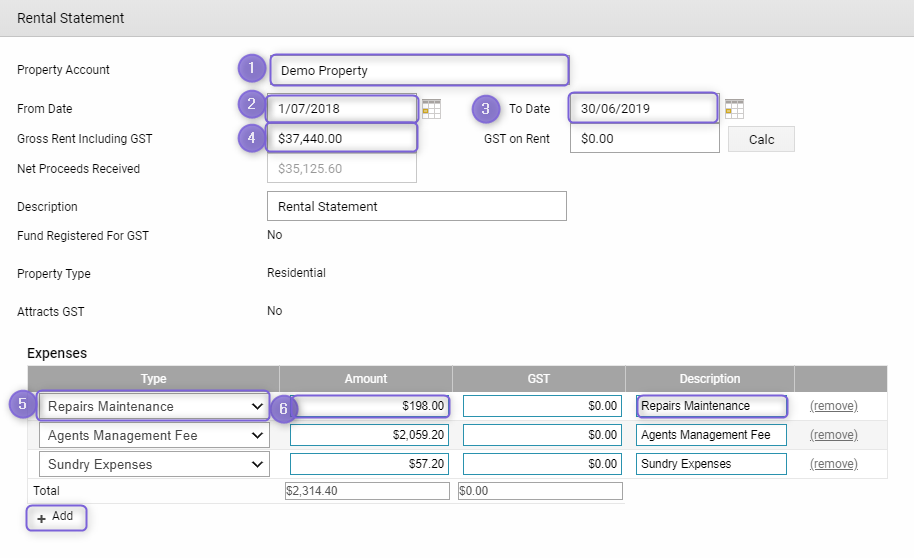Remove the Repairs Maintenance expense row

(834, 406)
